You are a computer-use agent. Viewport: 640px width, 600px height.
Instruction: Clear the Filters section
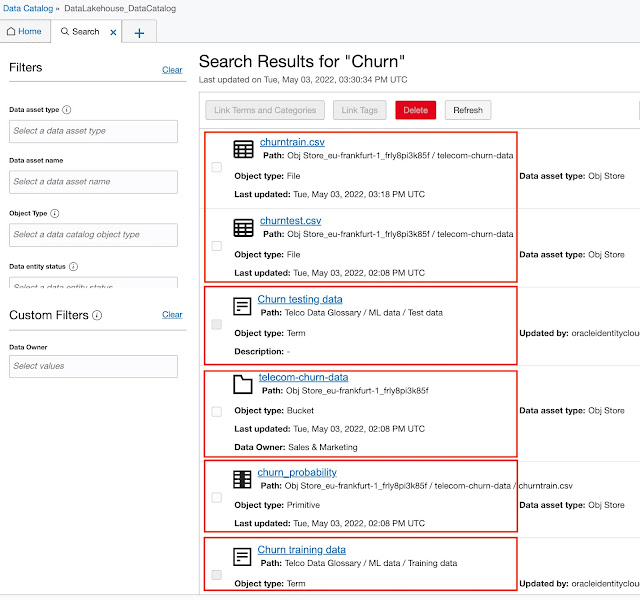(x=172, y=70)
